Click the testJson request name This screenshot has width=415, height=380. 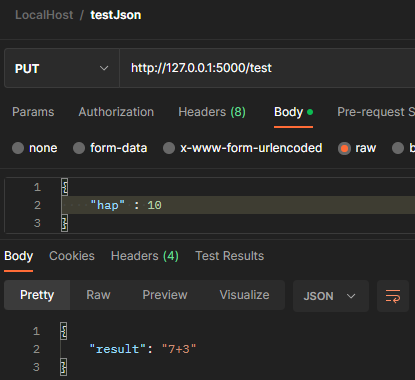tap(116, 15)
